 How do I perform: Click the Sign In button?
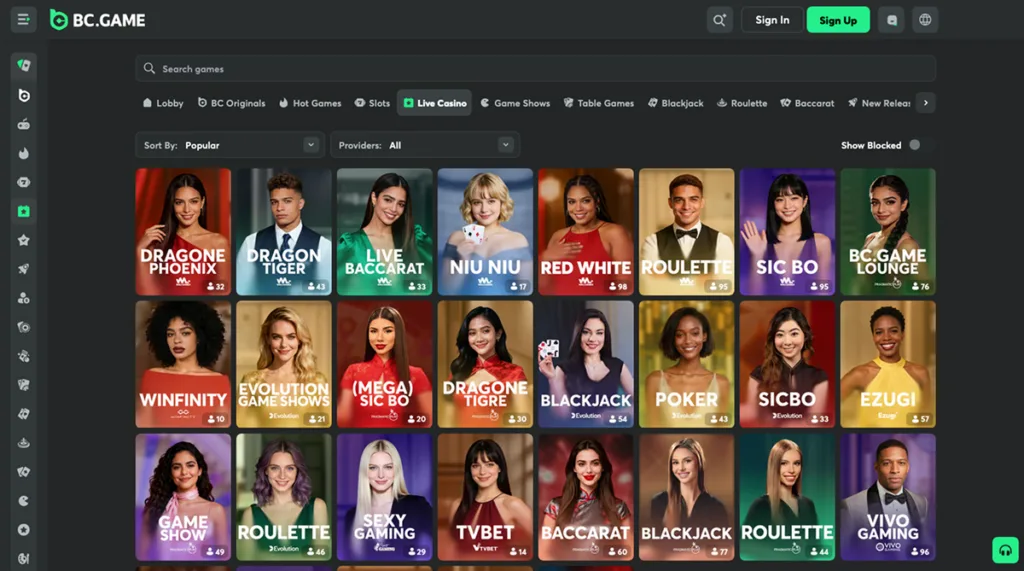coord(772,20)
